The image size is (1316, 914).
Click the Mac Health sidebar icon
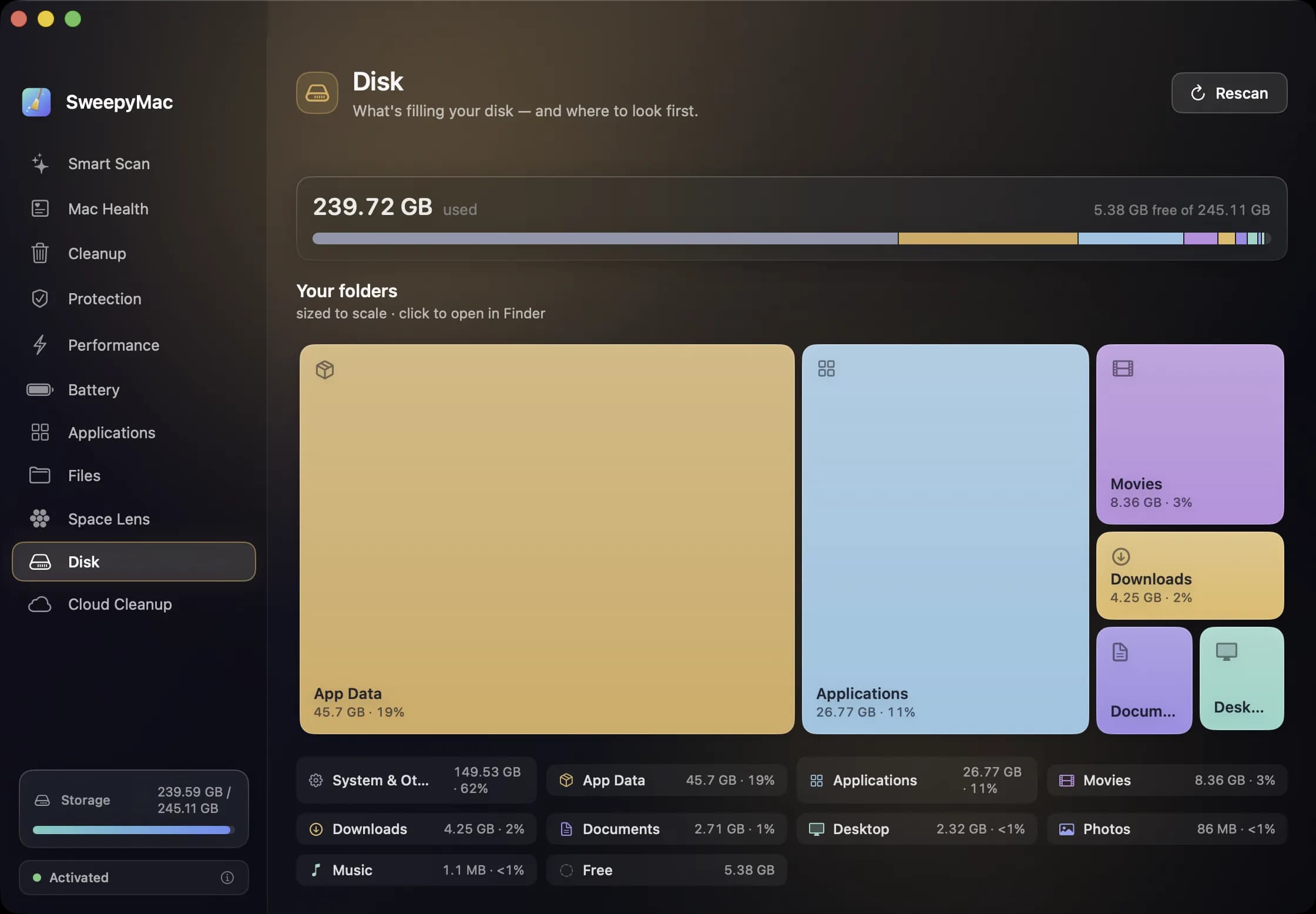coord(40,209)
